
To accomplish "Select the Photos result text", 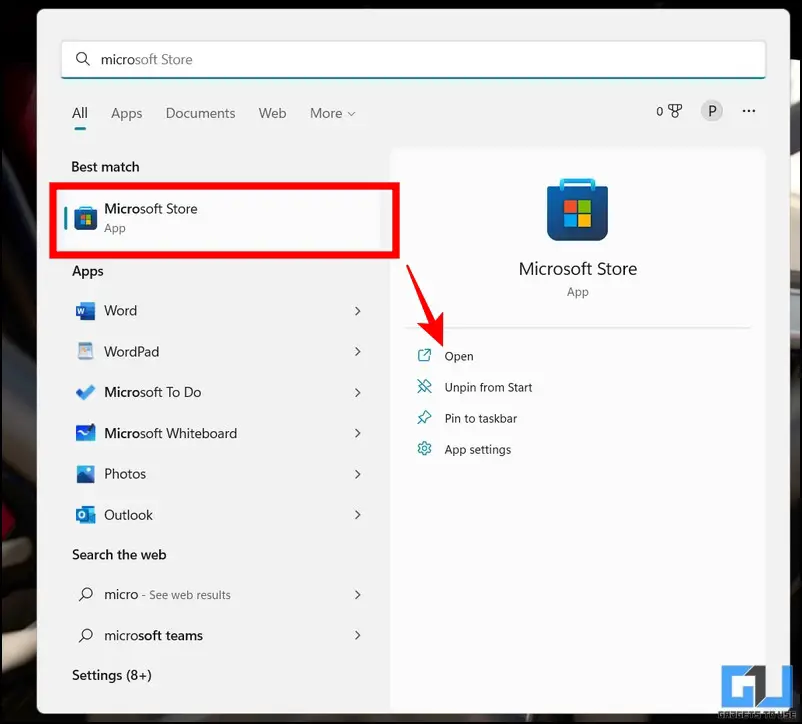I will click(125, 474).
